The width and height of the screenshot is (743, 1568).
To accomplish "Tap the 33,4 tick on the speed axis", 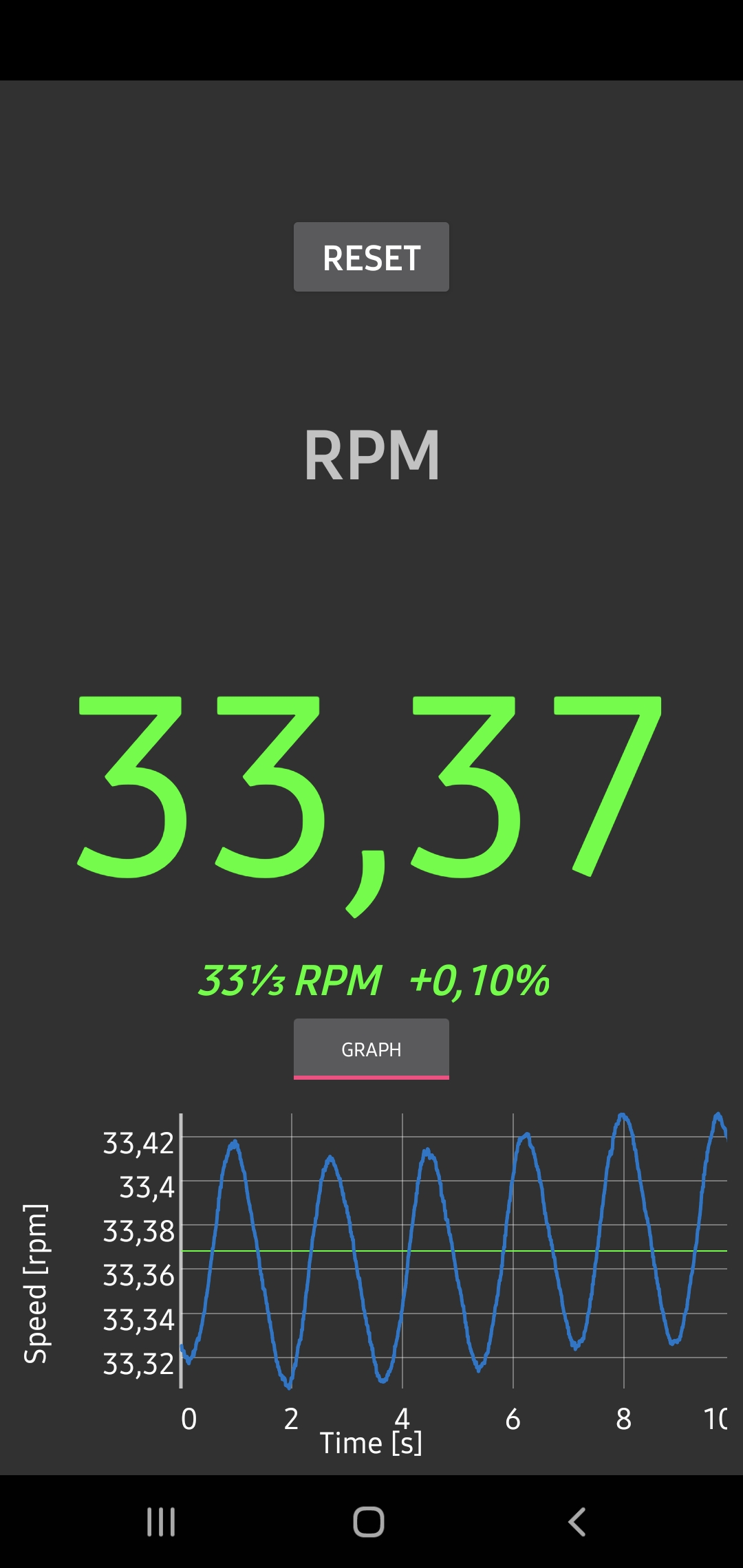I will pyautogui.click(x=147, y=1187).
